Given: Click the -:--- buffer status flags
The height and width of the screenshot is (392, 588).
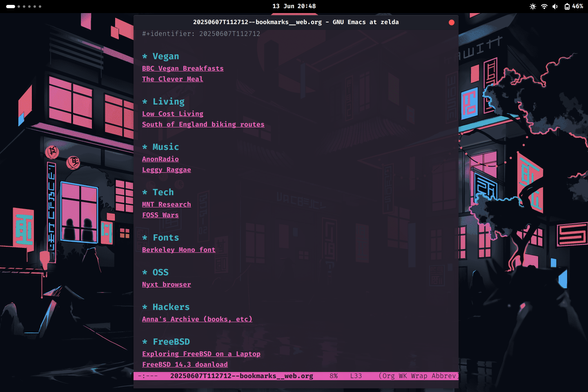Looking at the screenshot, I should [148, 376].
